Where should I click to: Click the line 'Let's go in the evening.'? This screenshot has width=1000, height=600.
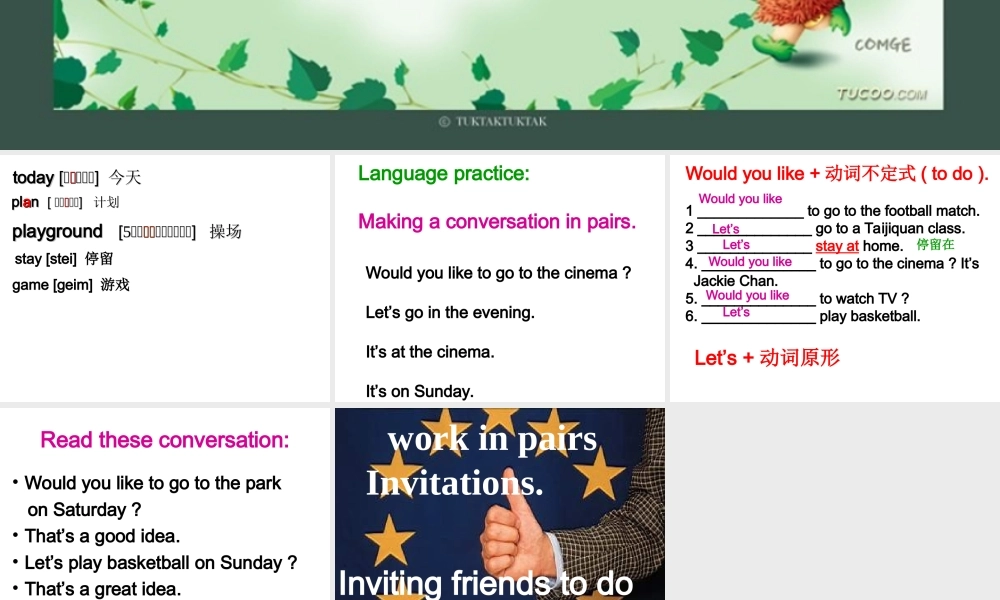[x=450, y=312]
